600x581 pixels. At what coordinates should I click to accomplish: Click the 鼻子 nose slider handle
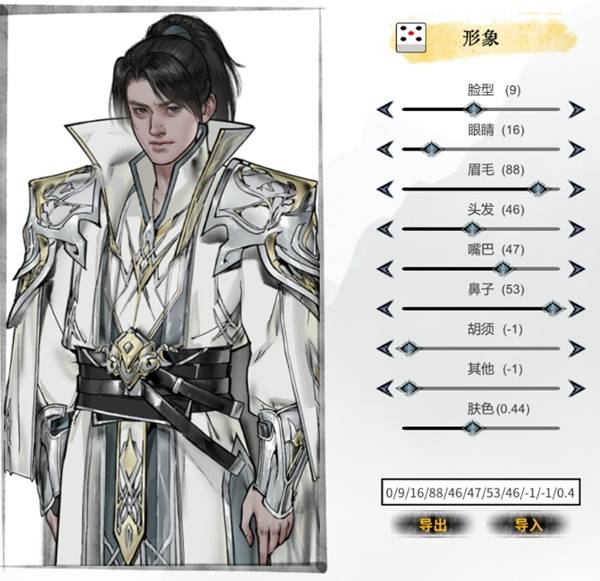coord(553,308)
